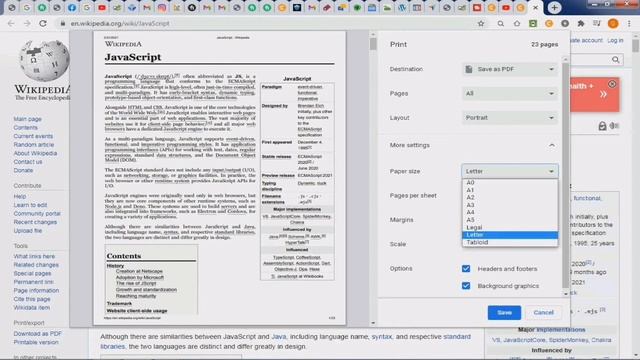Choose A1 paper size
This screenshot has width=640, height=360.
510,190
